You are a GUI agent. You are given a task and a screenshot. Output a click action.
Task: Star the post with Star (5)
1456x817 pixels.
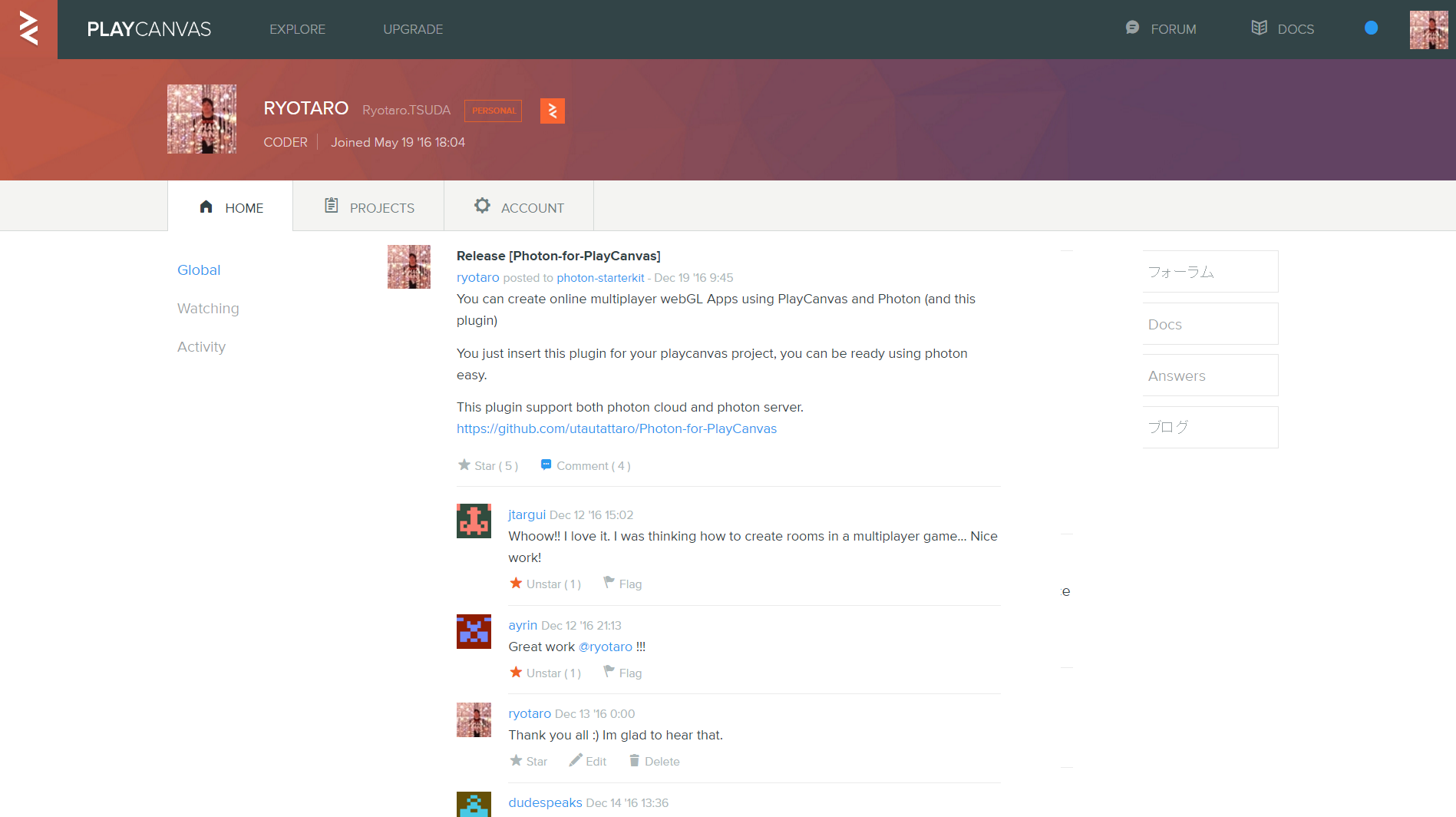488,465
